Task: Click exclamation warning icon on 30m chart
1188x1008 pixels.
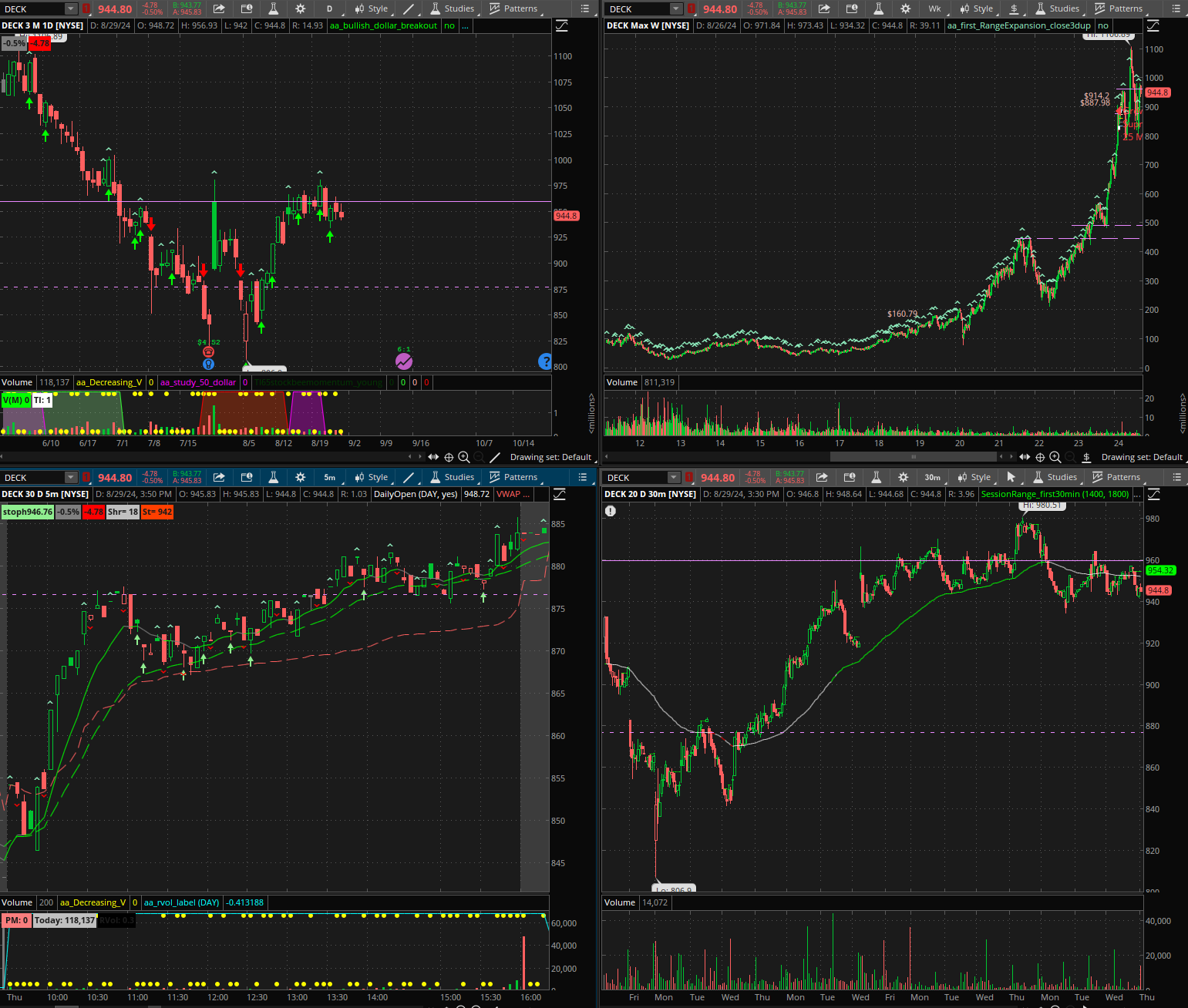Action: pyautogui.click(x=611, y=511)
